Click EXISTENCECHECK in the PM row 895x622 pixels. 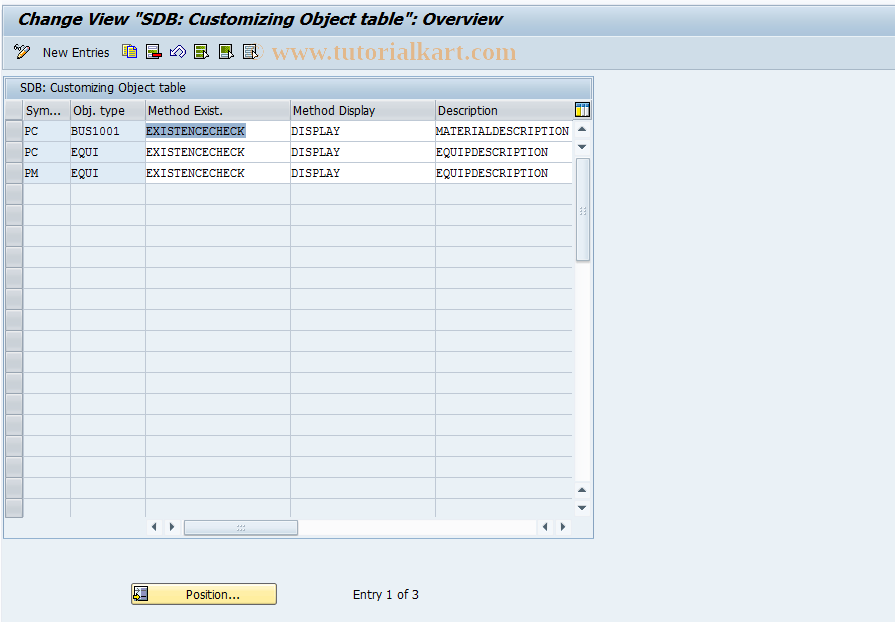coord(217,173)
